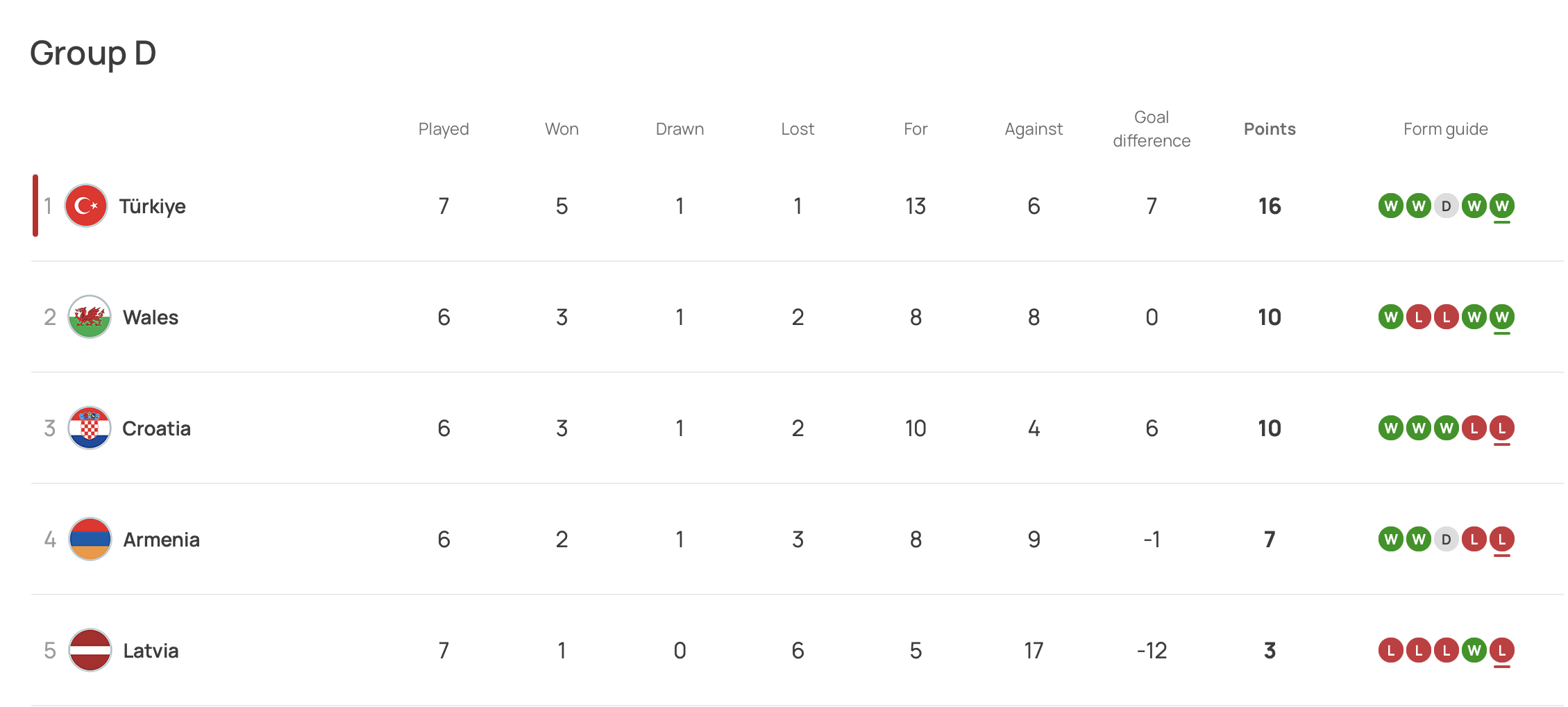The height and width of the screenshot is (707, 1568).
Task: Click Armenia's grey draw form badge
Action: (1447, 539)
